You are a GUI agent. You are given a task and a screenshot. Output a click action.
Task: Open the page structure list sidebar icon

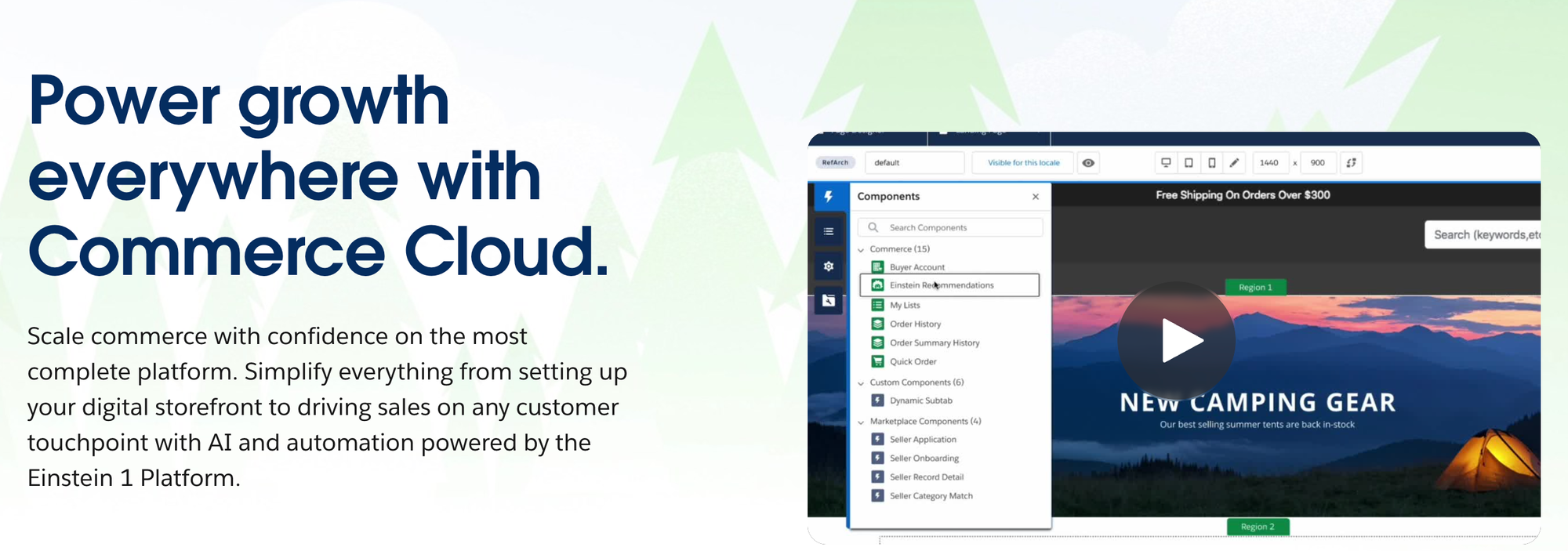pyautogui.click(x=829, y=231)
